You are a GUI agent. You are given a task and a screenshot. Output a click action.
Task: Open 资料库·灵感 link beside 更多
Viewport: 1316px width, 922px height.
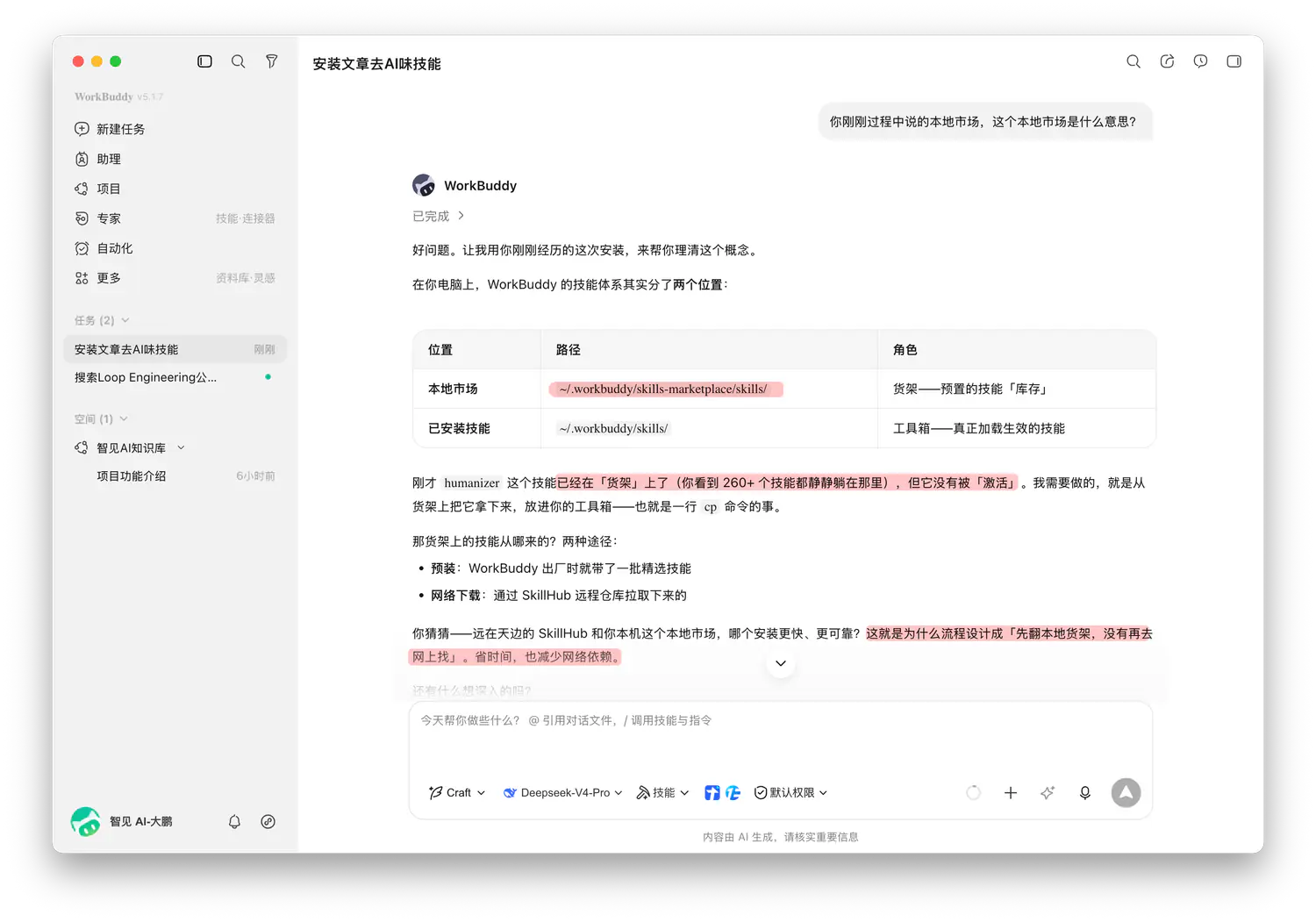tap(246, 278)
